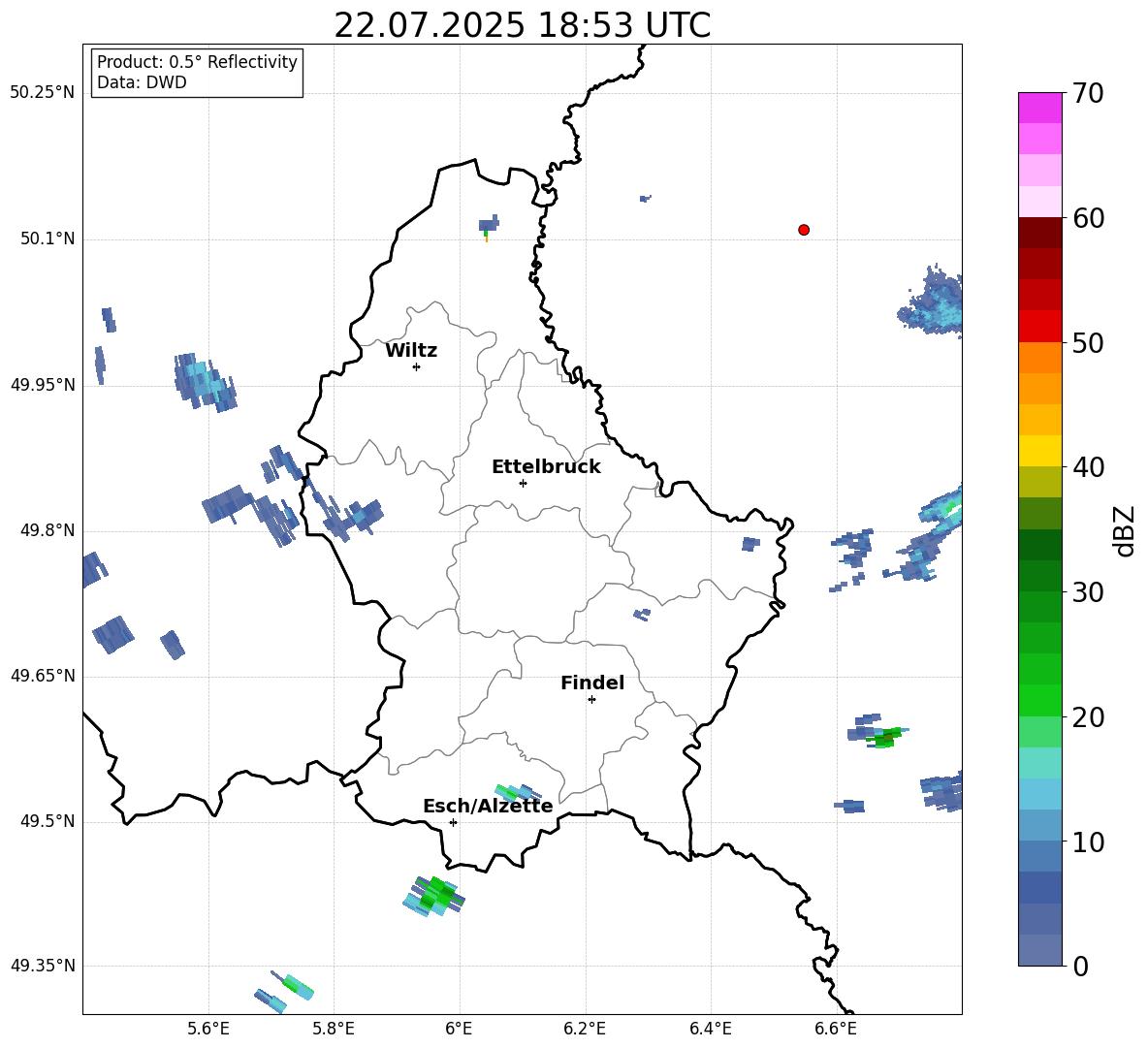The width and height of the screenshot is (1148, 1048).
Task: Click the Wiltz city label
Action: click(411, 351)
